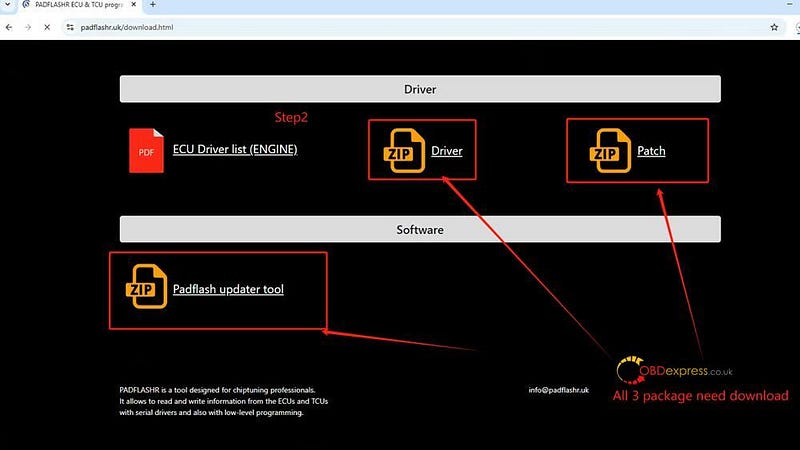The width and height of the screenshot is (800, 450).
Task: Click the ZIP icon beside Padflash updater tool
Action: tap(146, 286)
